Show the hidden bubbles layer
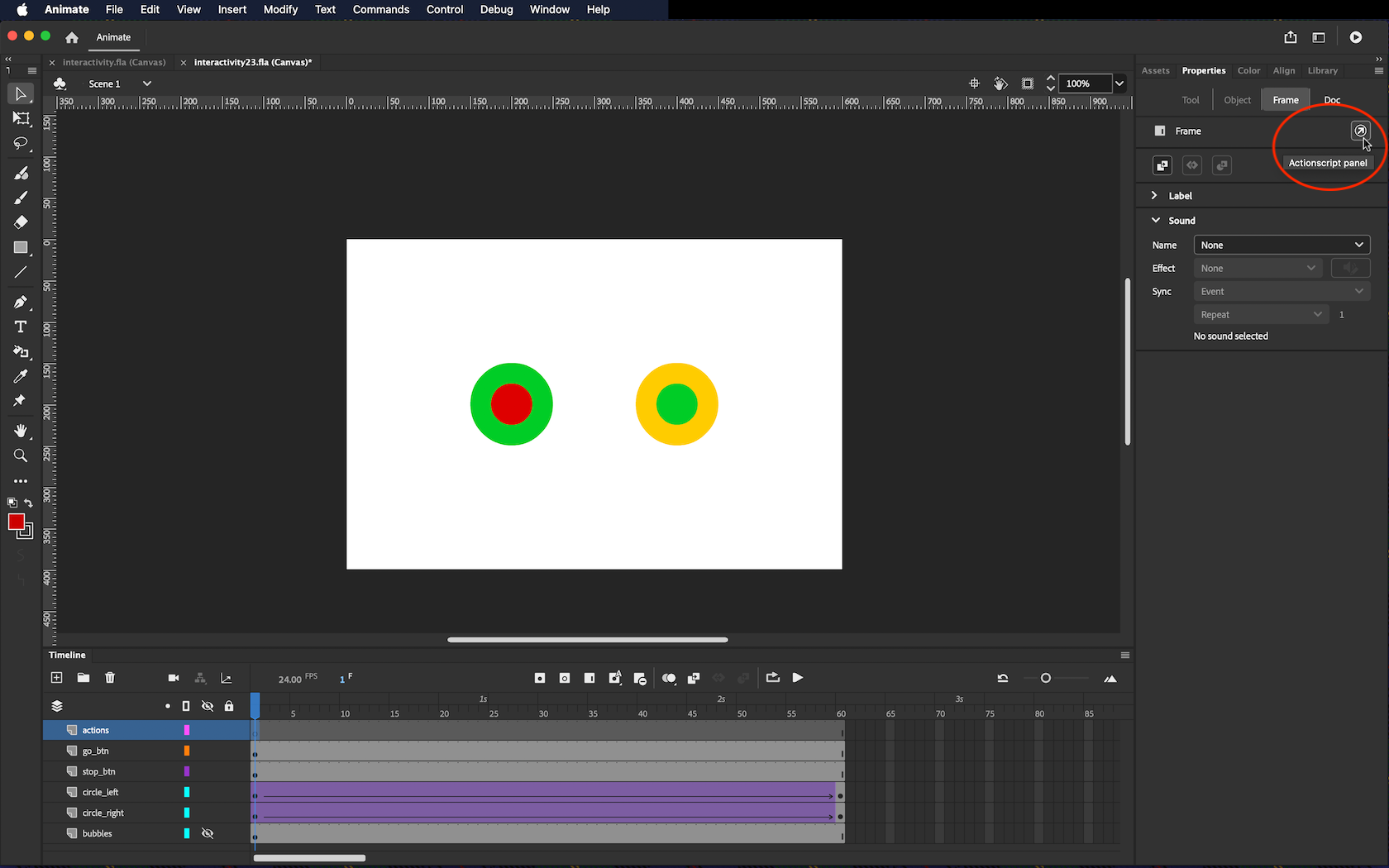The height and width of the screenshot is (868, 1389). 208,833
